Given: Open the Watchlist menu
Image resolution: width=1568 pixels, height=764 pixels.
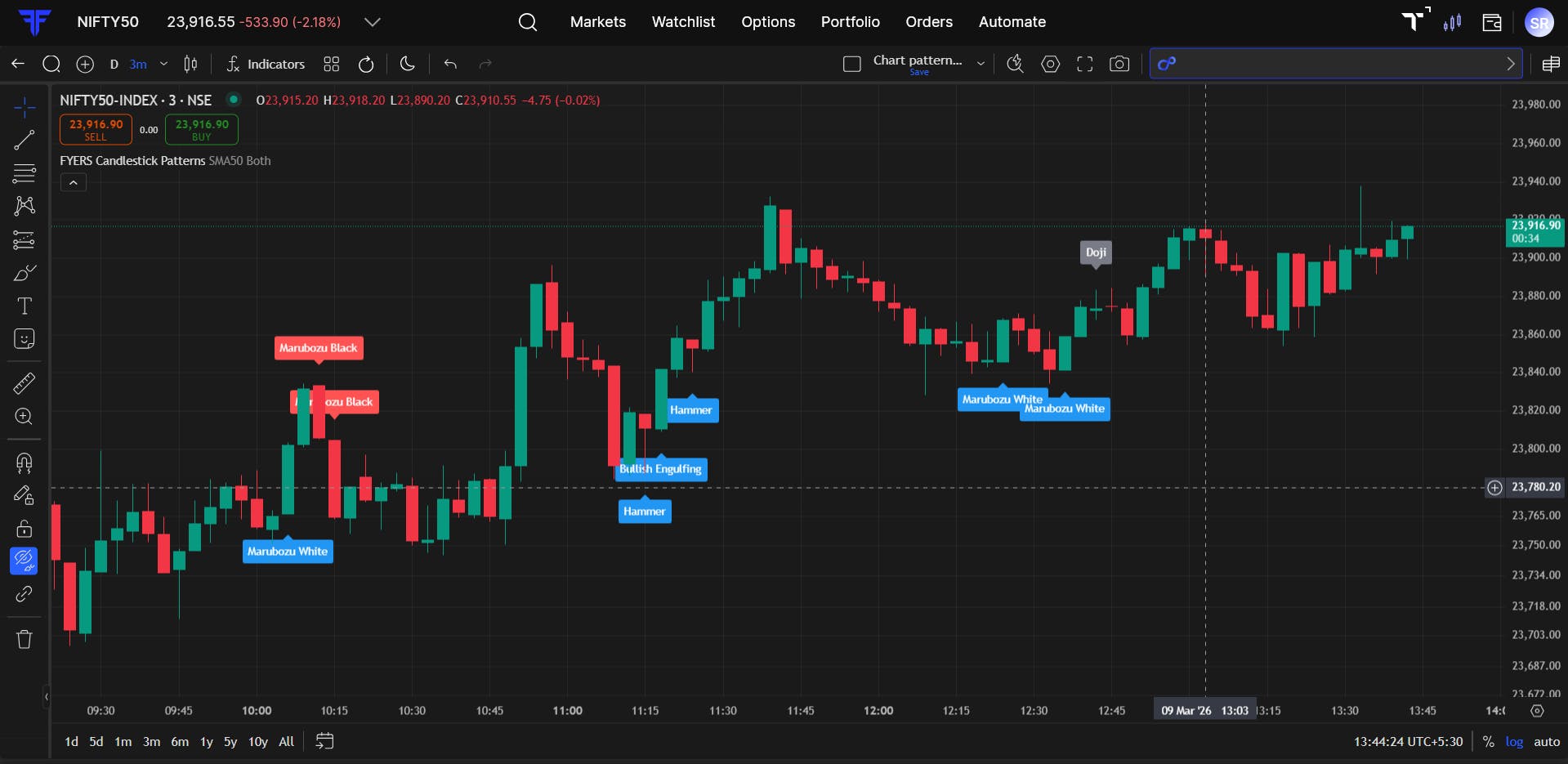Looking at the screenshot, I should point(683,22).
